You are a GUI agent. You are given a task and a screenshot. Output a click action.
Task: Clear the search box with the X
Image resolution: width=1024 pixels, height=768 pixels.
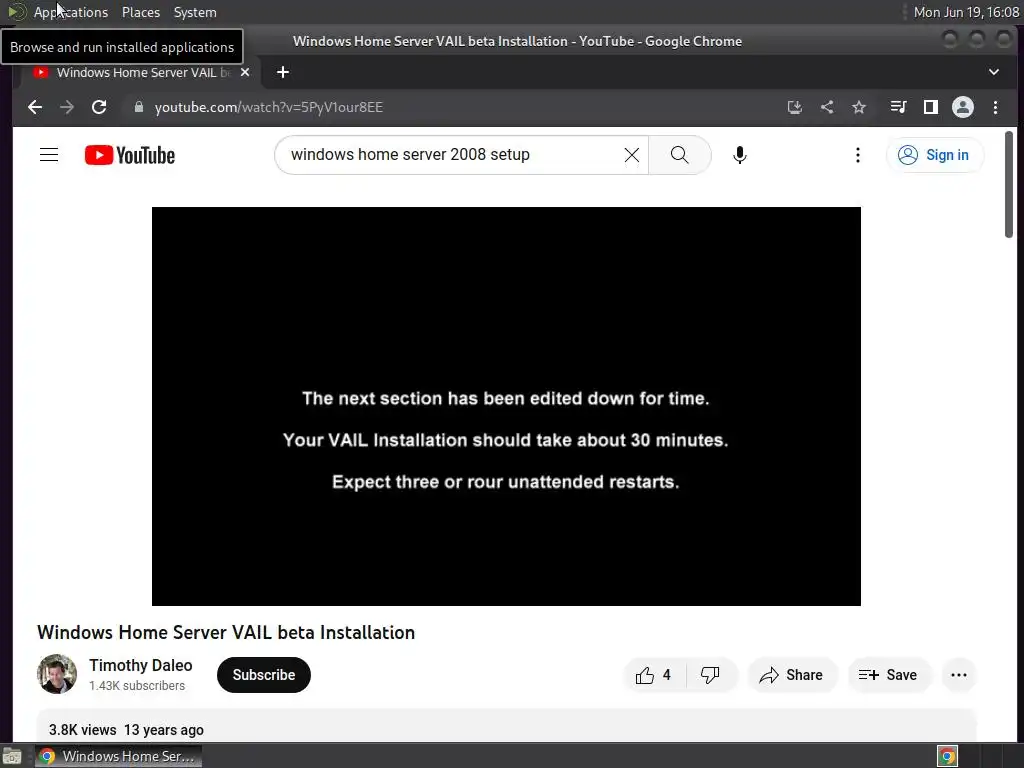point(632,155)
